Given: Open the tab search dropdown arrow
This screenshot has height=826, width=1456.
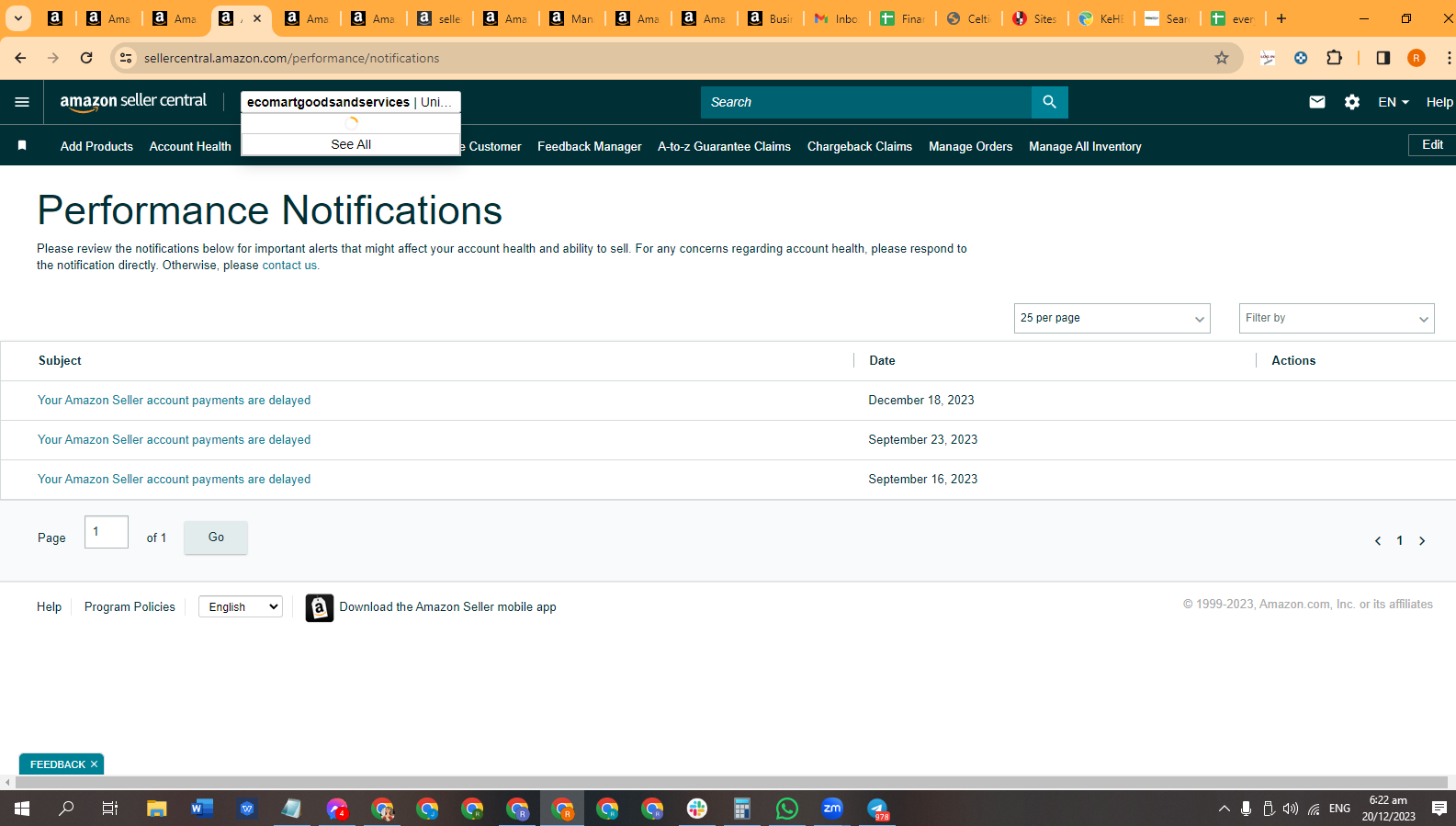Looking at the screenshot, I should [x=17, y=18].
